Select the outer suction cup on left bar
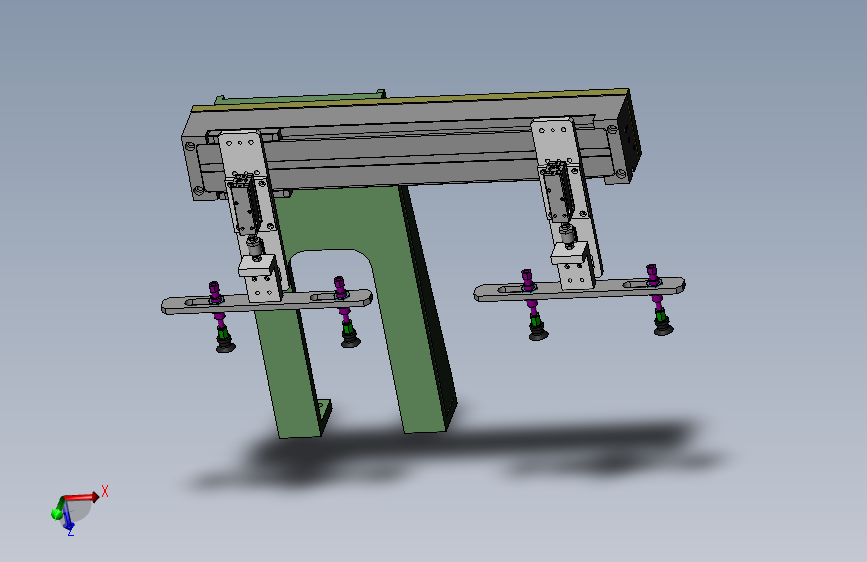This screenshot has width=867, height=562. click(x=225, y=344)
